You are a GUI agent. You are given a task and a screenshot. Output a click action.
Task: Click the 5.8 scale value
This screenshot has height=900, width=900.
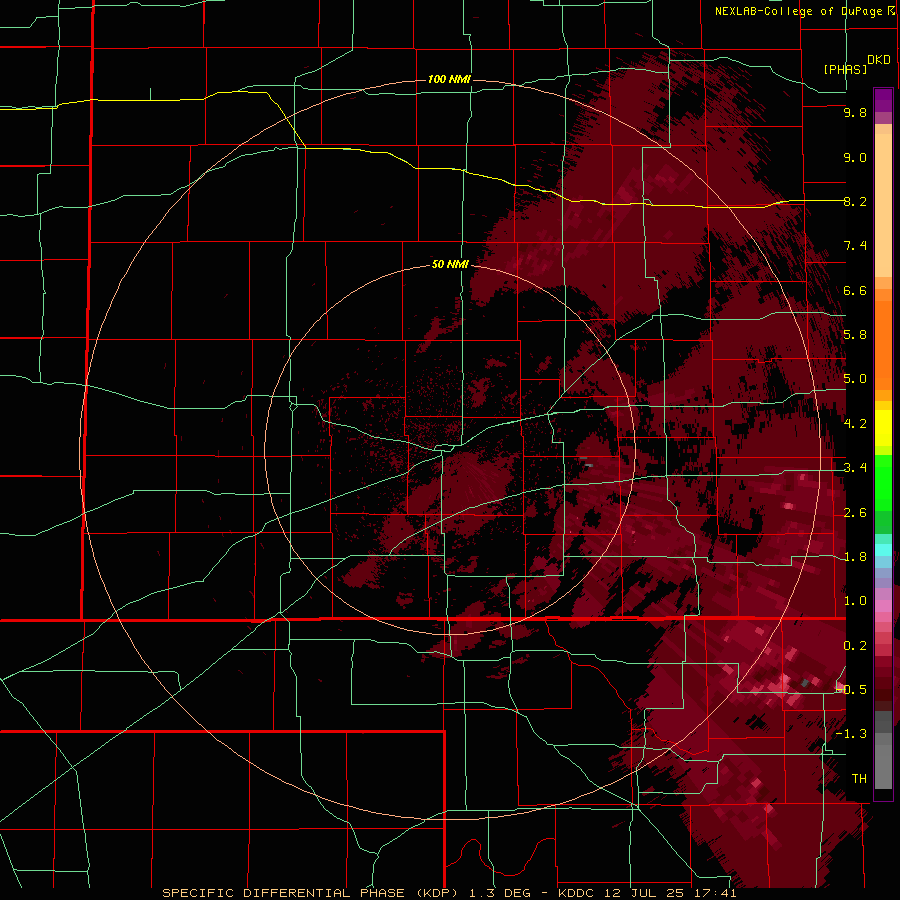click(x=855, y=335)
